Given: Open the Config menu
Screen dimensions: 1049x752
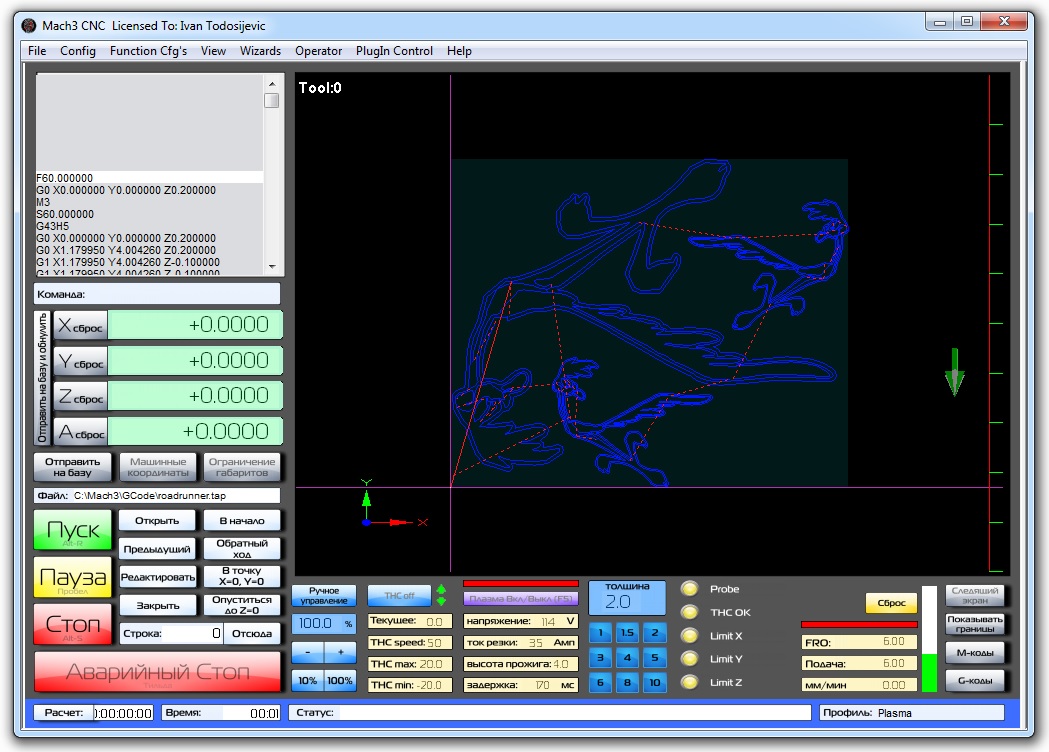Looking at the screenshot, I should [x=78, y=51].
